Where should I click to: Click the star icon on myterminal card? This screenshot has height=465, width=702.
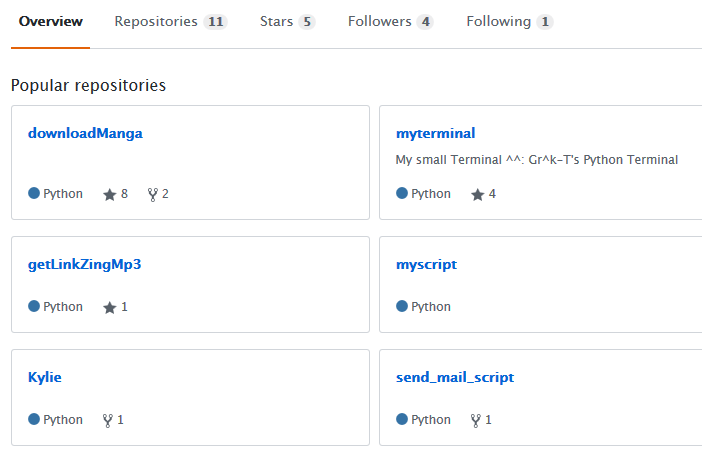point(478,194)
